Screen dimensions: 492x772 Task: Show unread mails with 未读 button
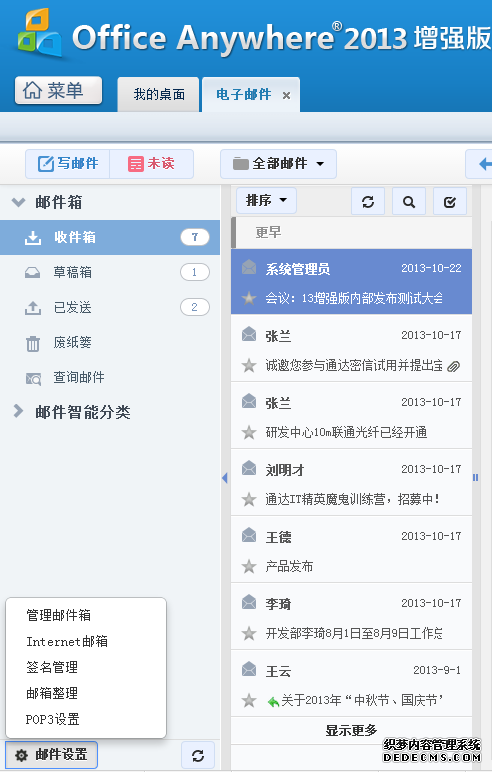(x=151, y=163)
